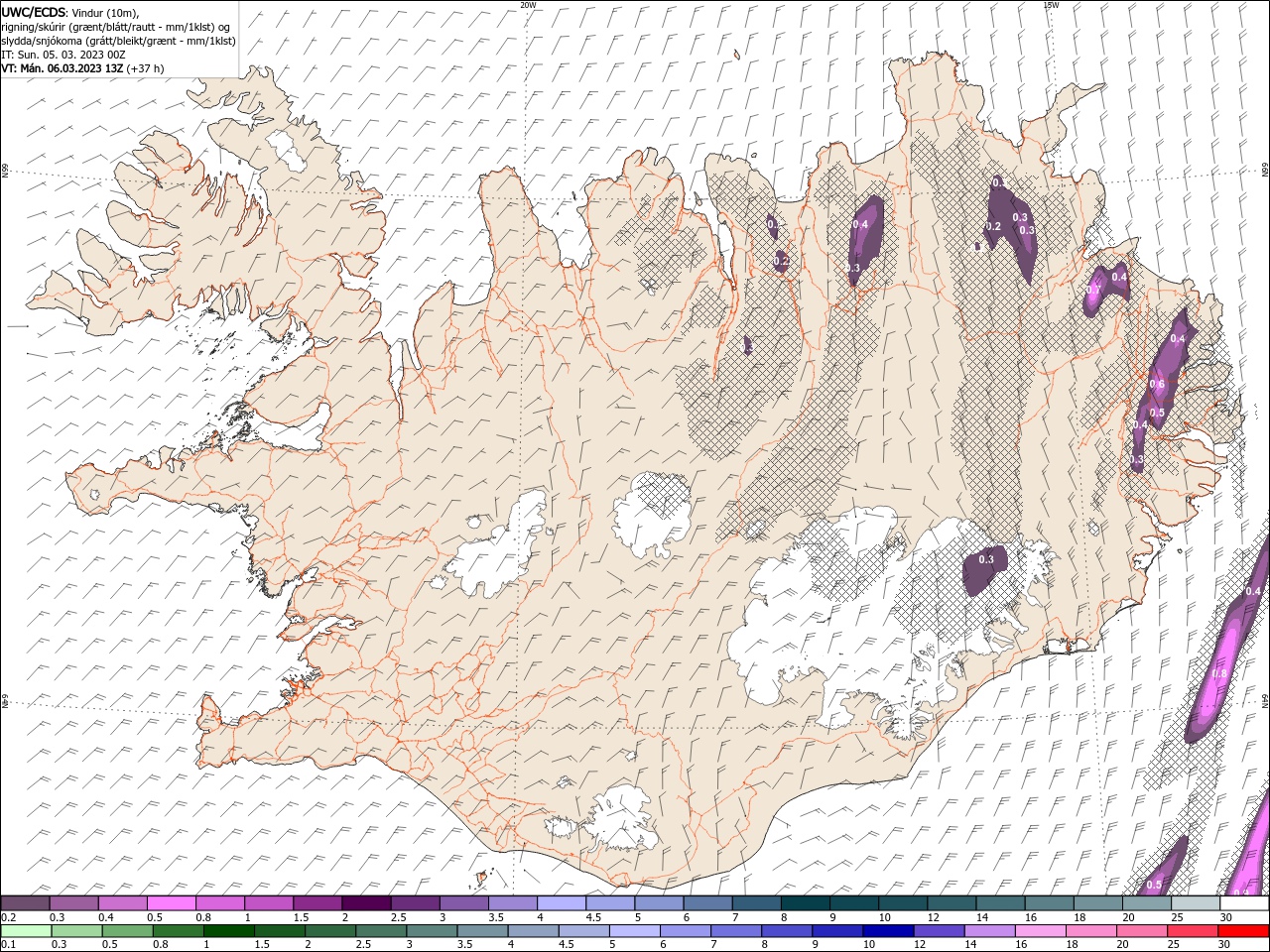Image resolution: width=1270 pixels, height=952 pixels.
Task: Click the 'rigning/skúrir' legend description line
Action: (116, 26)
